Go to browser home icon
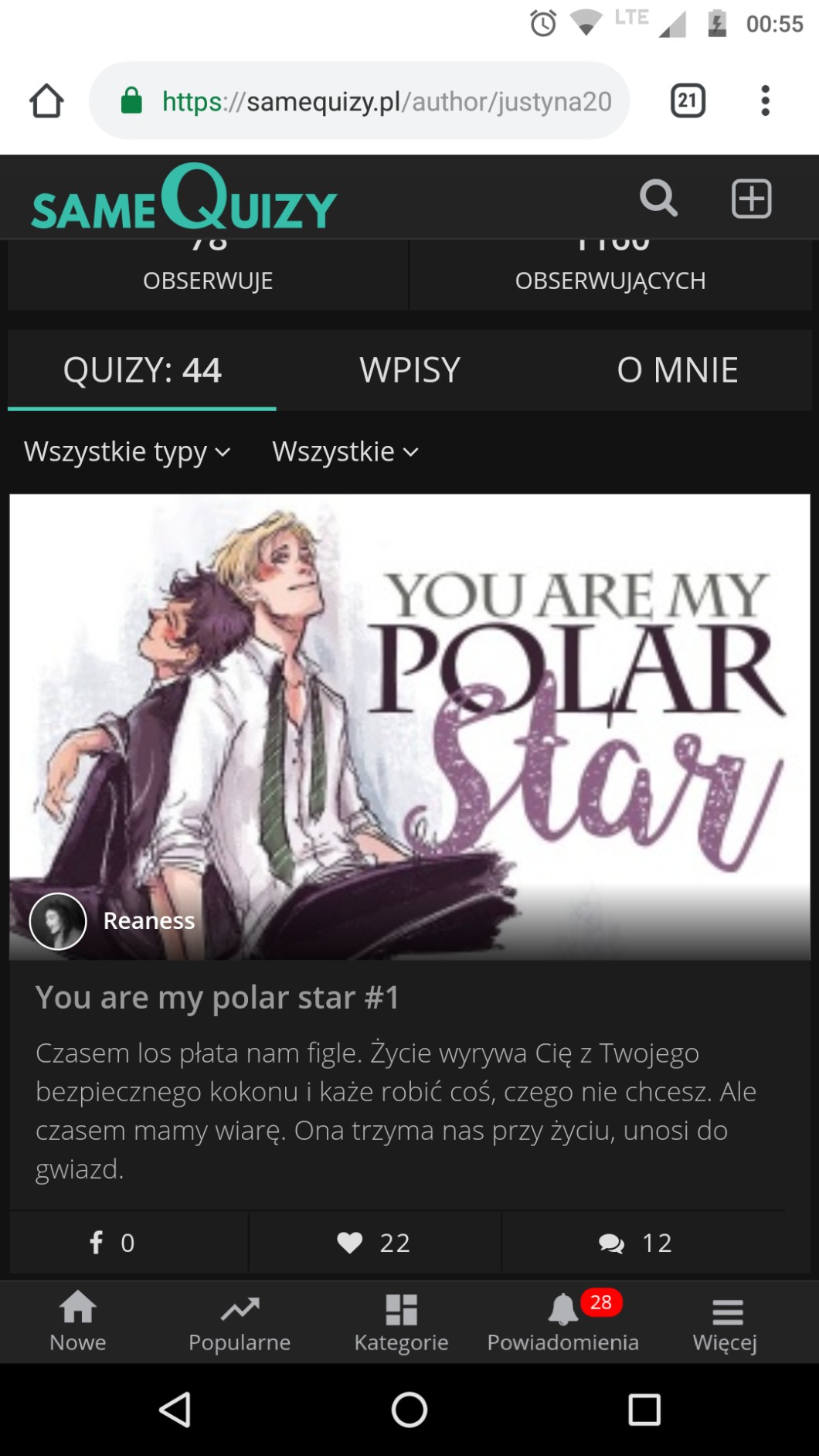 pyautogui.click(x=46, y=100)
